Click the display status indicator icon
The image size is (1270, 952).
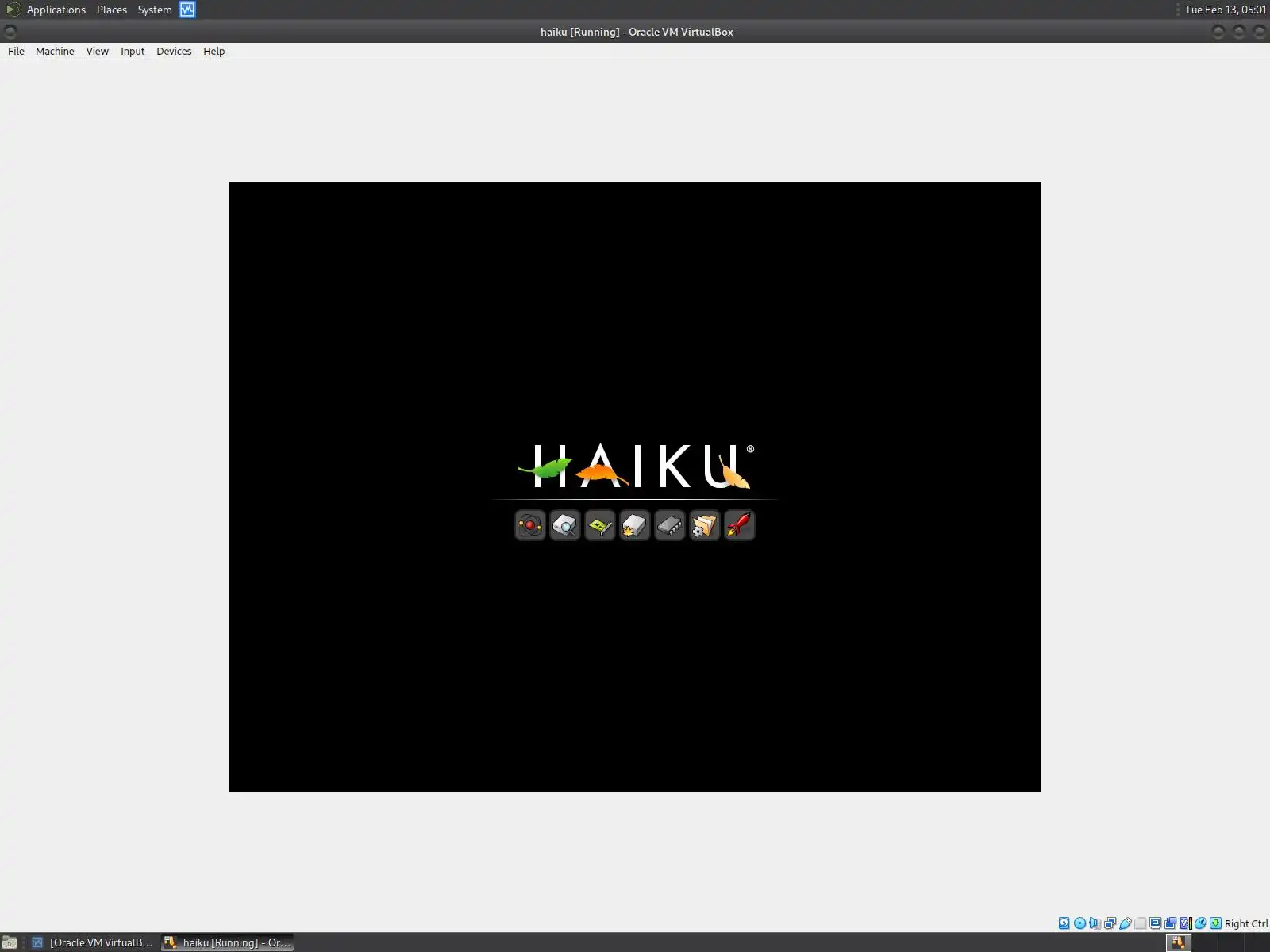1155,923
